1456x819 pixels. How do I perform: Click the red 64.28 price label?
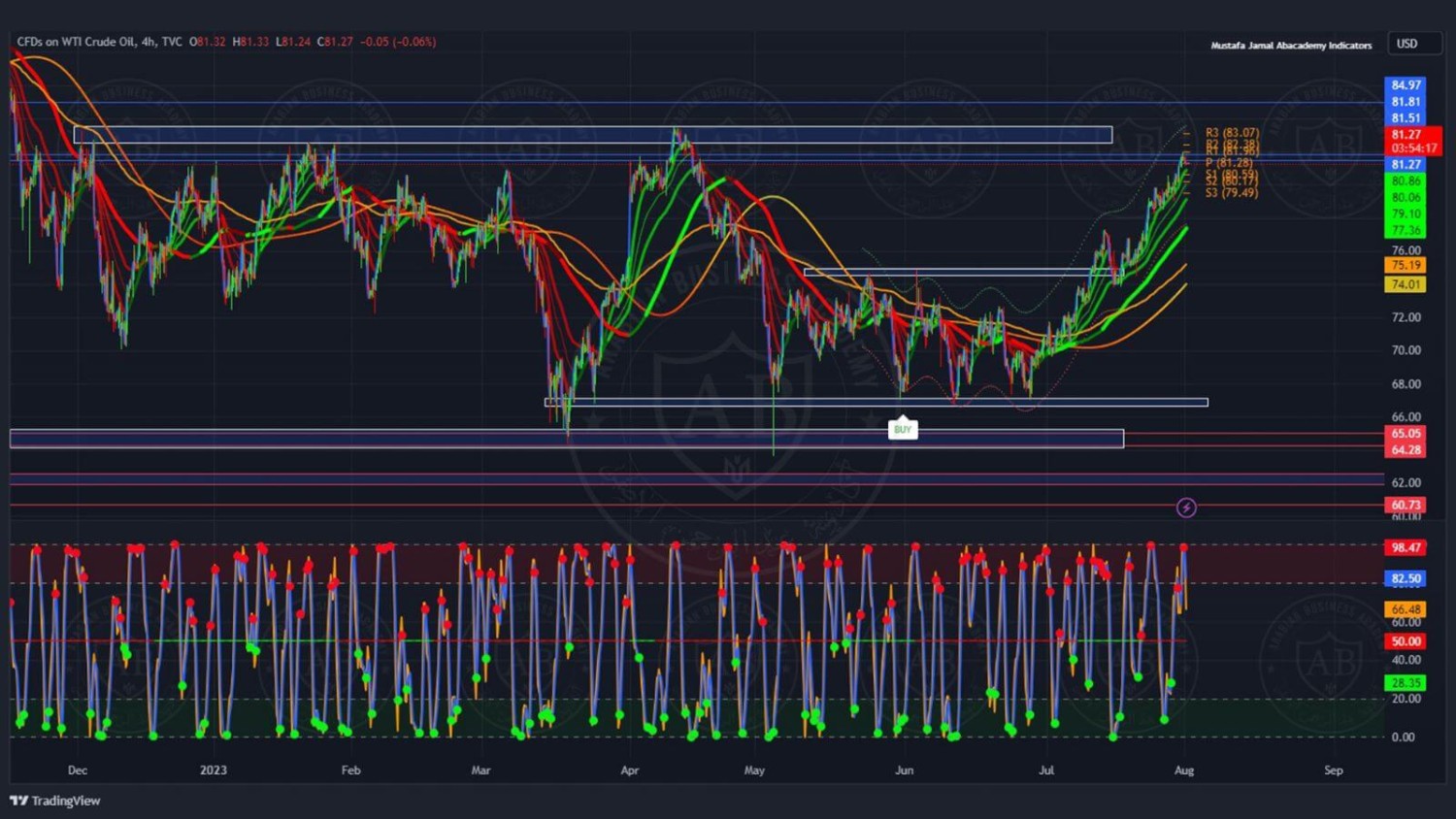1406,450
